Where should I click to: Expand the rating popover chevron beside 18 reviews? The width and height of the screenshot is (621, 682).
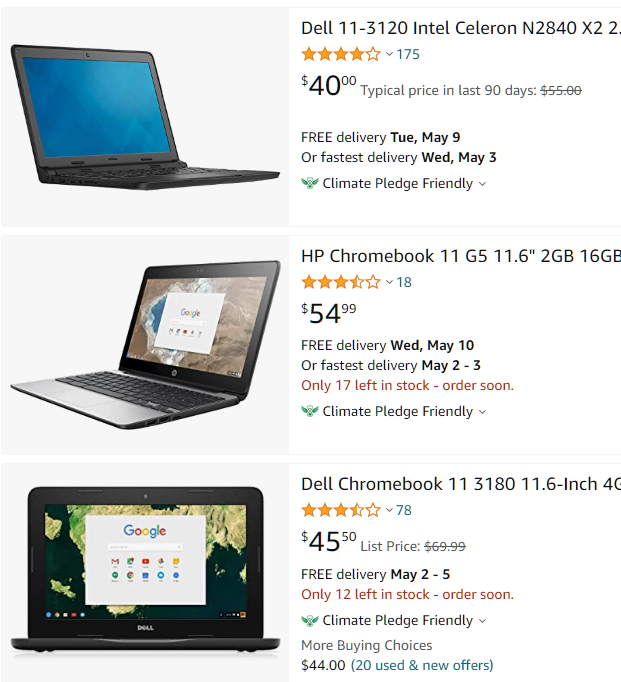[389, 282]
